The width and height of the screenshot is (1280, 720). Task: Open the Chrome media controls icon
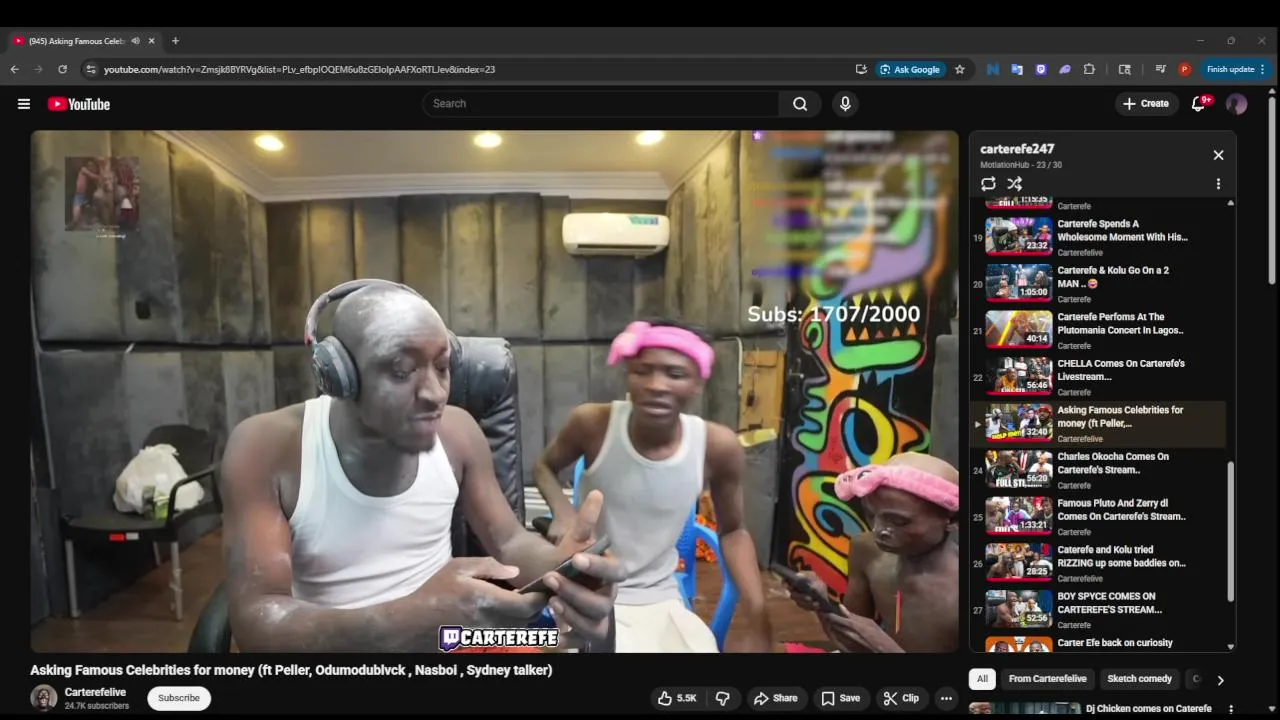click(1160, 69)
